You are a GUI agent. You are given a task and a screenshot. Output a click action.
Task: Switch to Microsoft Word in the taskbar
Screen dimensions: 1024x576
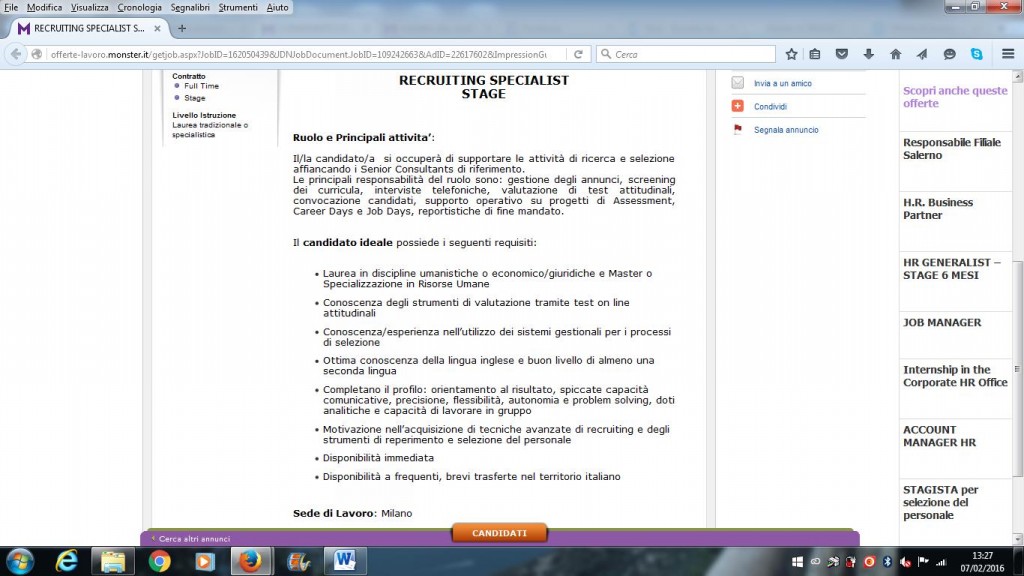(345, 561)
